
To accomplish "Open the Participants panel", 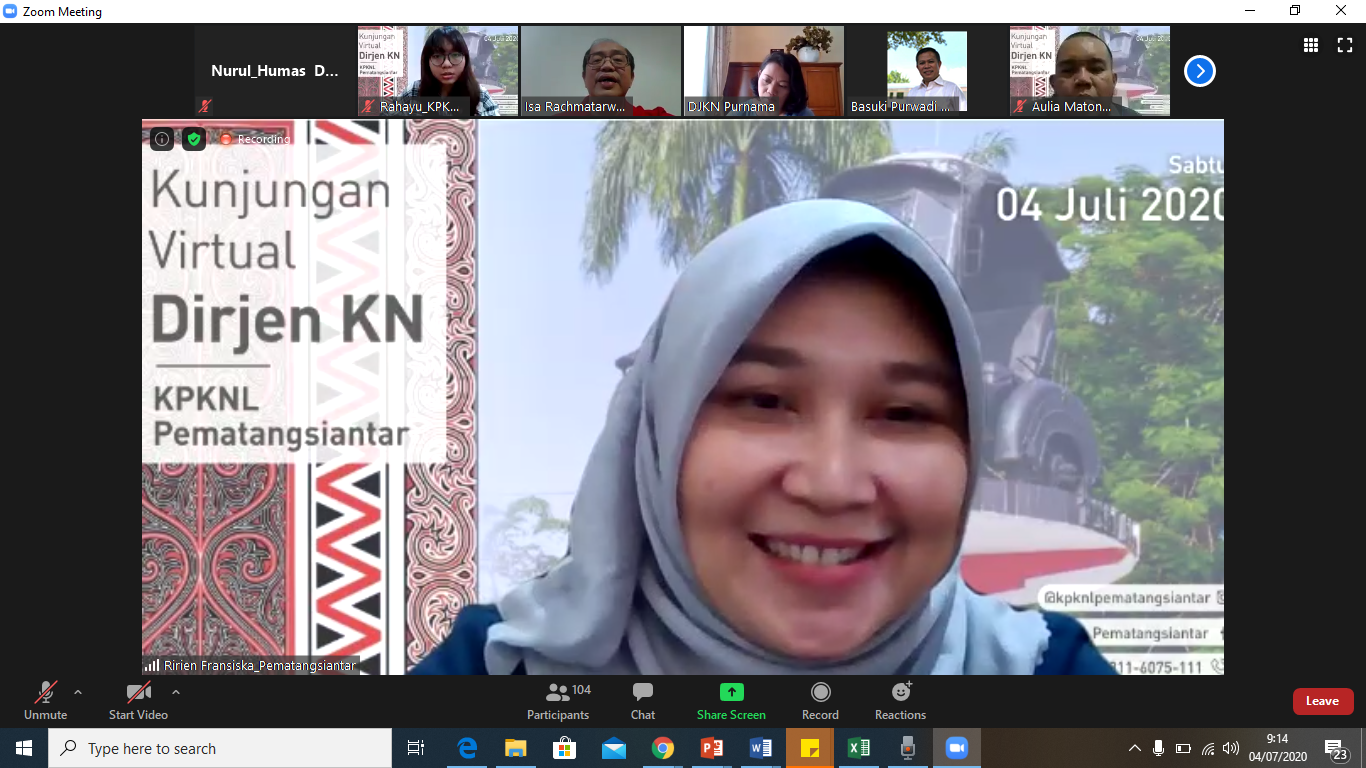I will pos(558,700).
